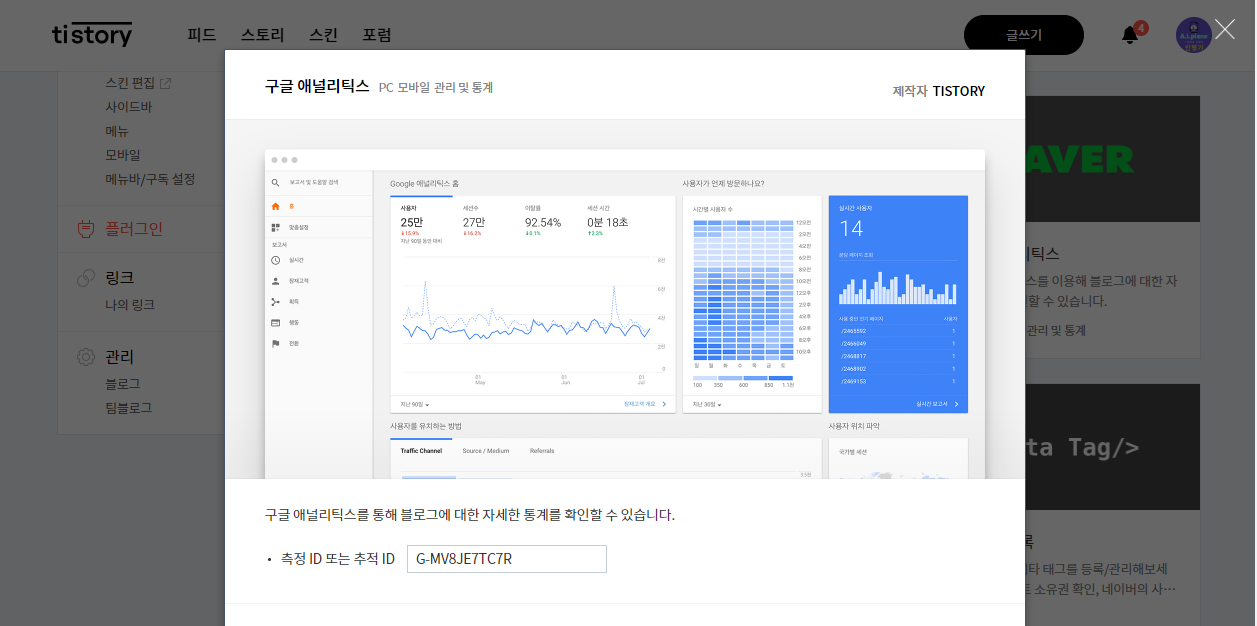Open 메뉴바/구독 설정 in sidebar

click(x=150, y=179)
